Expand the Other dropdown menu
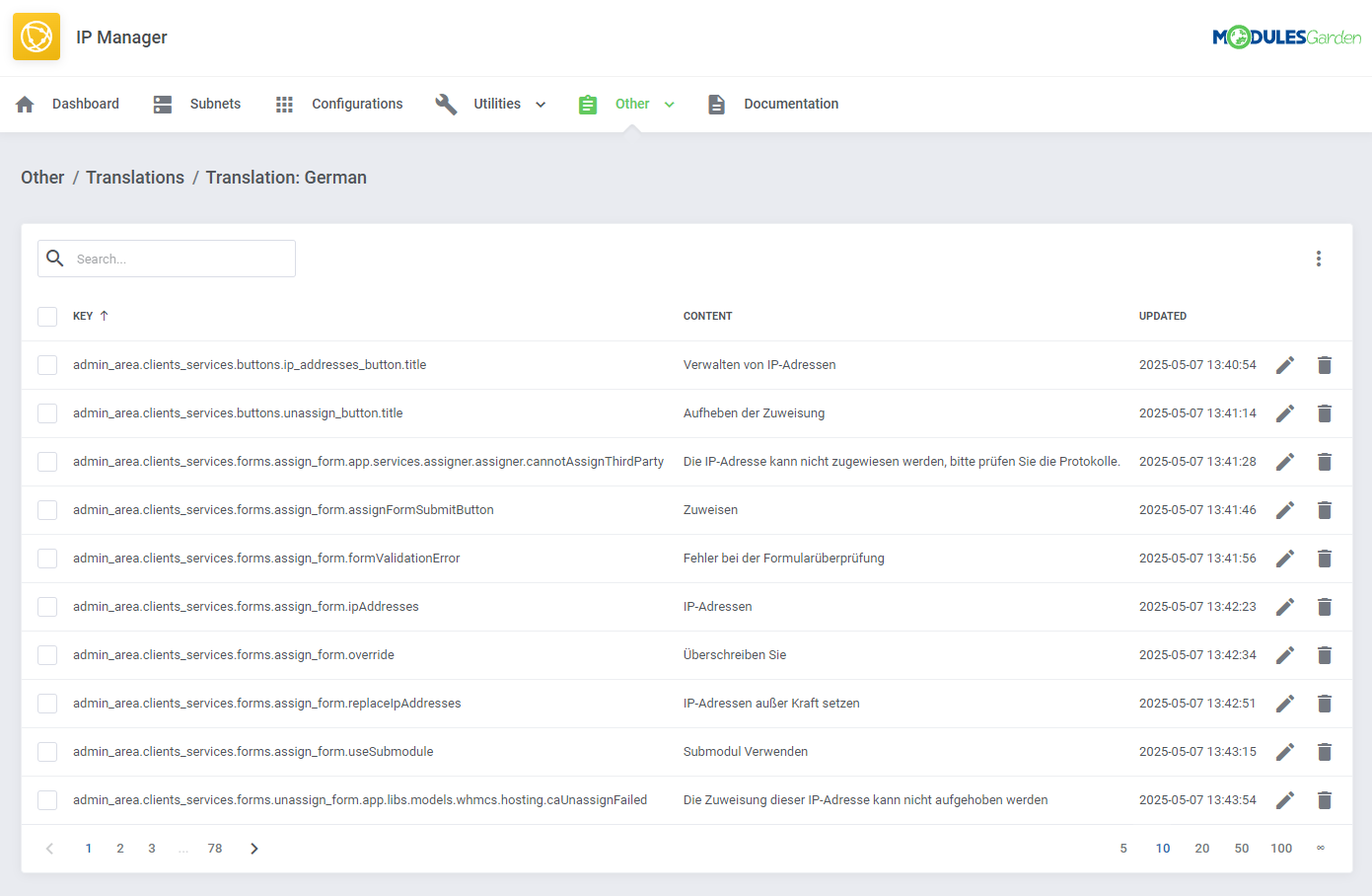Screen dimensions: 1372x896 tap(670, 103)
